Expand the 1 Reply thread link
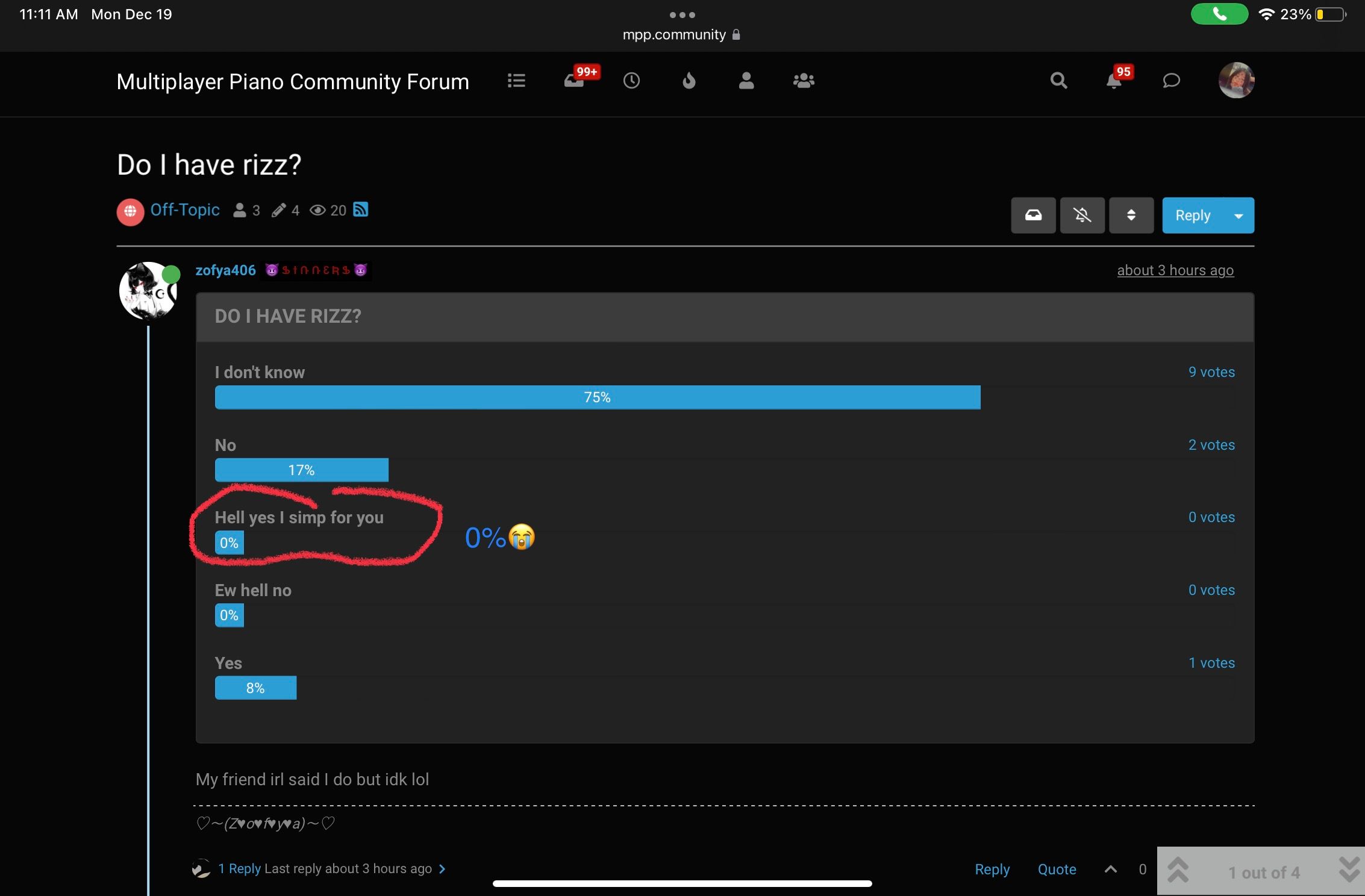The height and width of the screenshot is (896, 1365). click(x=239, y=868)
